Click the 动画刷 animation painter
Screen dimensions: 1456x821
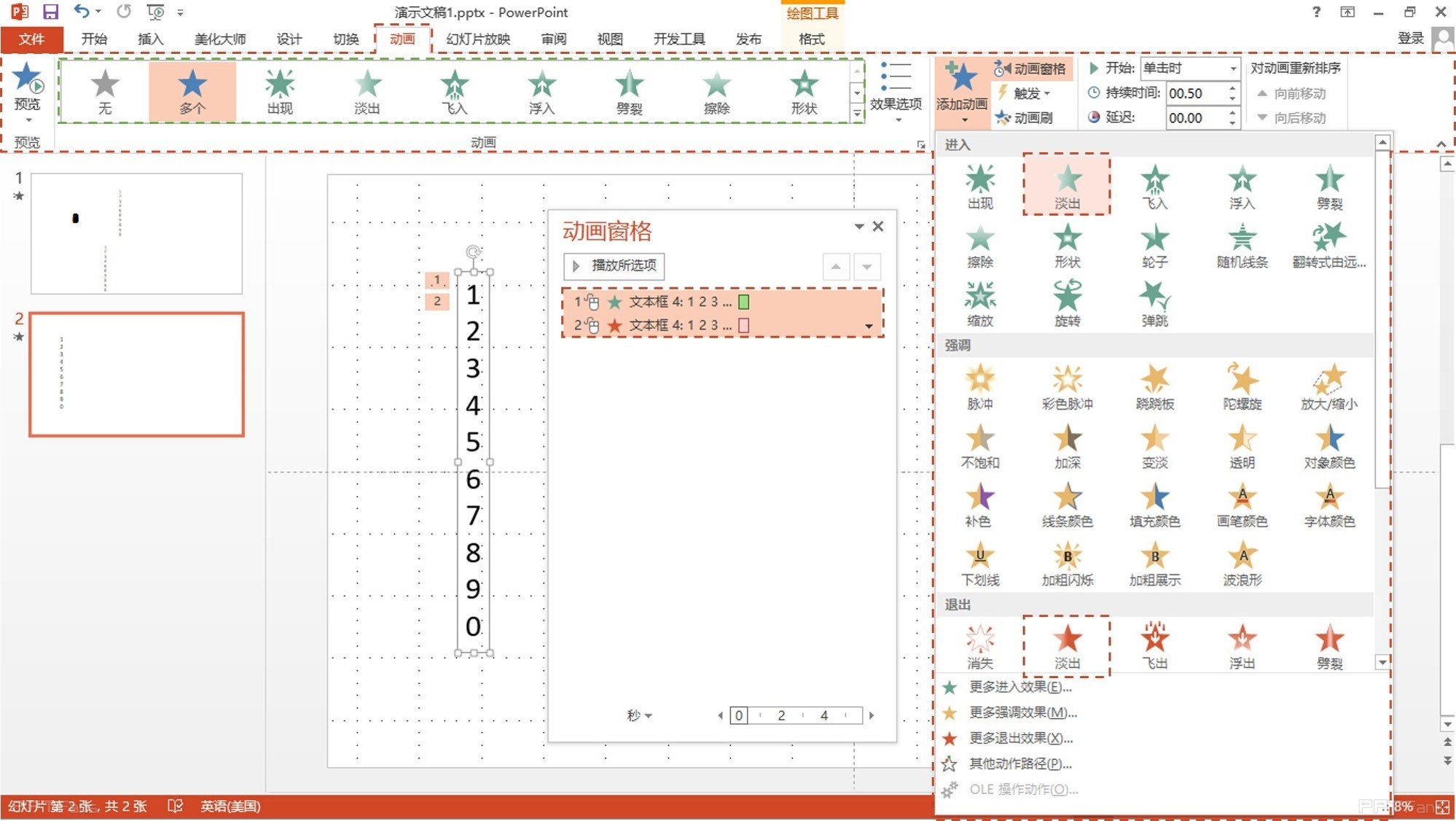click(x=1025, y=117)
